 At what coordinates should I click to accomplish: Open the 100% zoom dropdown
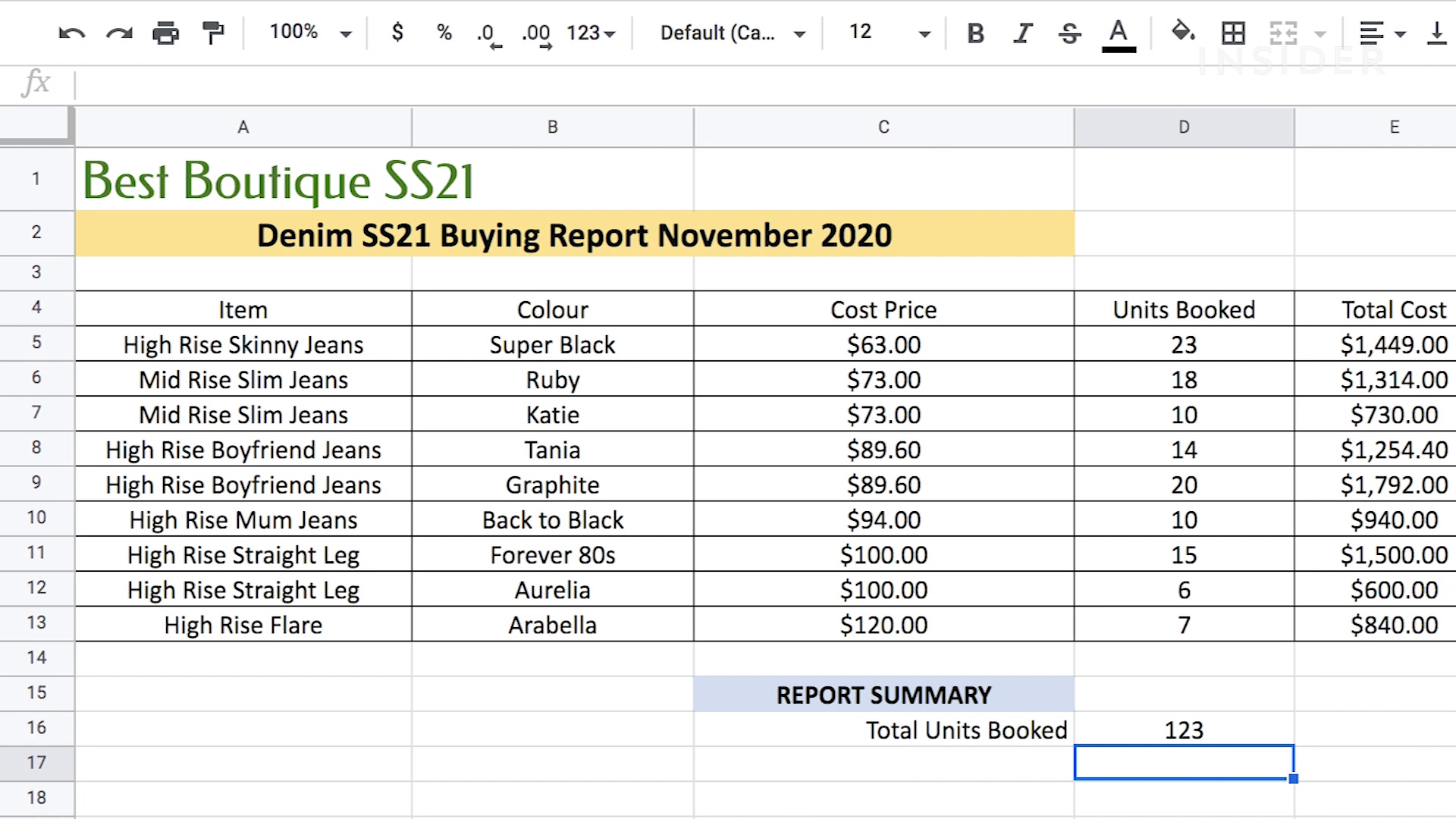(311, 33)
